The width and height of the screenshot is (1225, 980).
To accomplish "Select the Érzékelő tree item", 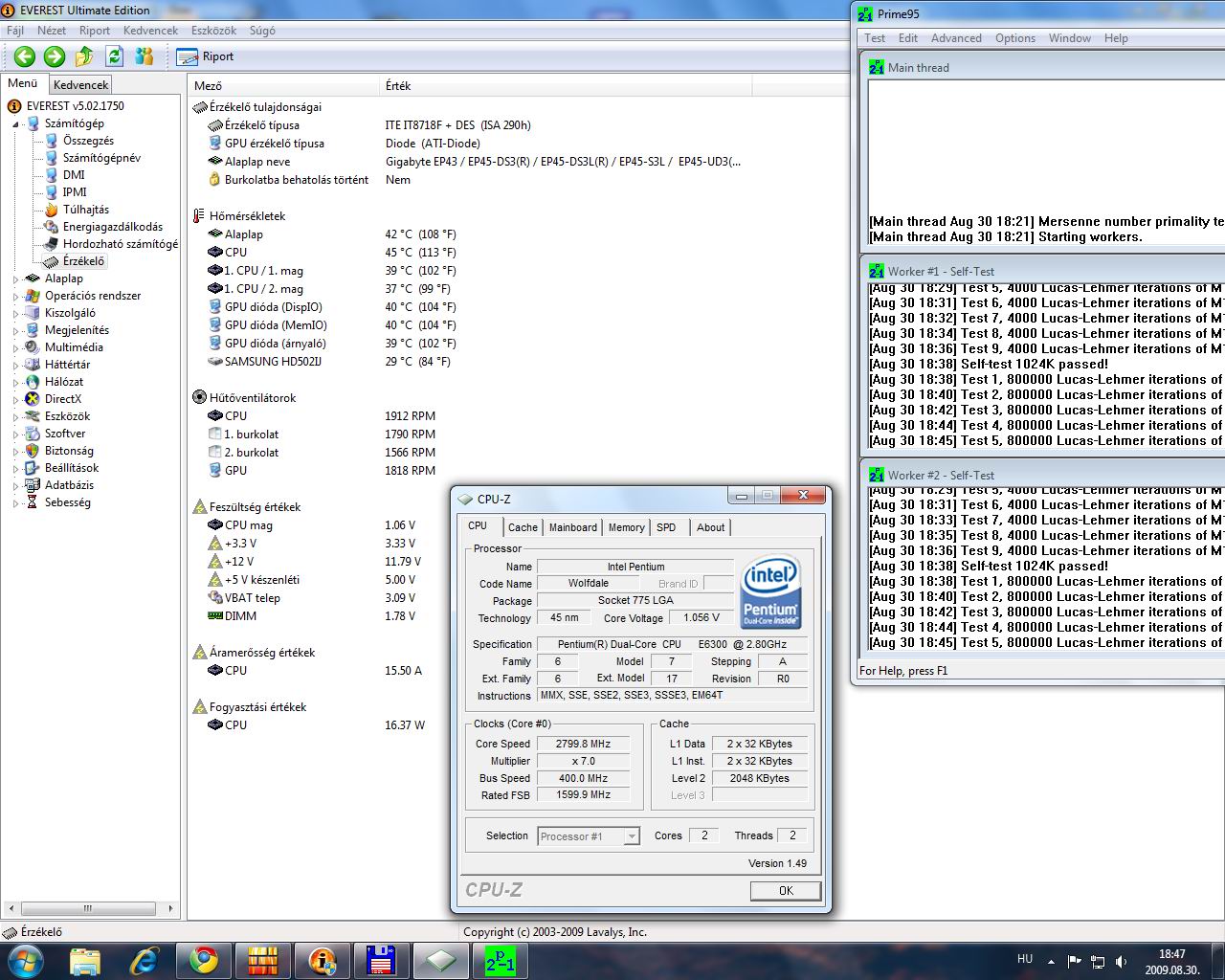I will [x=84, y=261].
